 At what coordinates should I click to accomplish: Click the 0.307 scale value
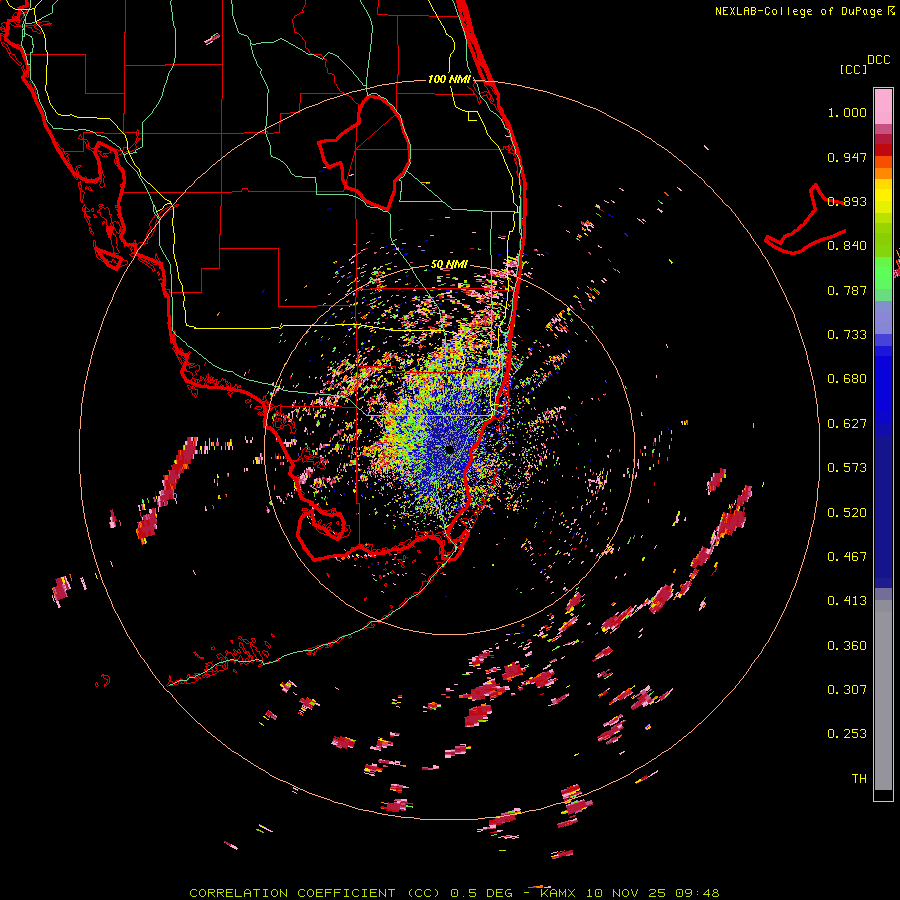coord(847,690)
